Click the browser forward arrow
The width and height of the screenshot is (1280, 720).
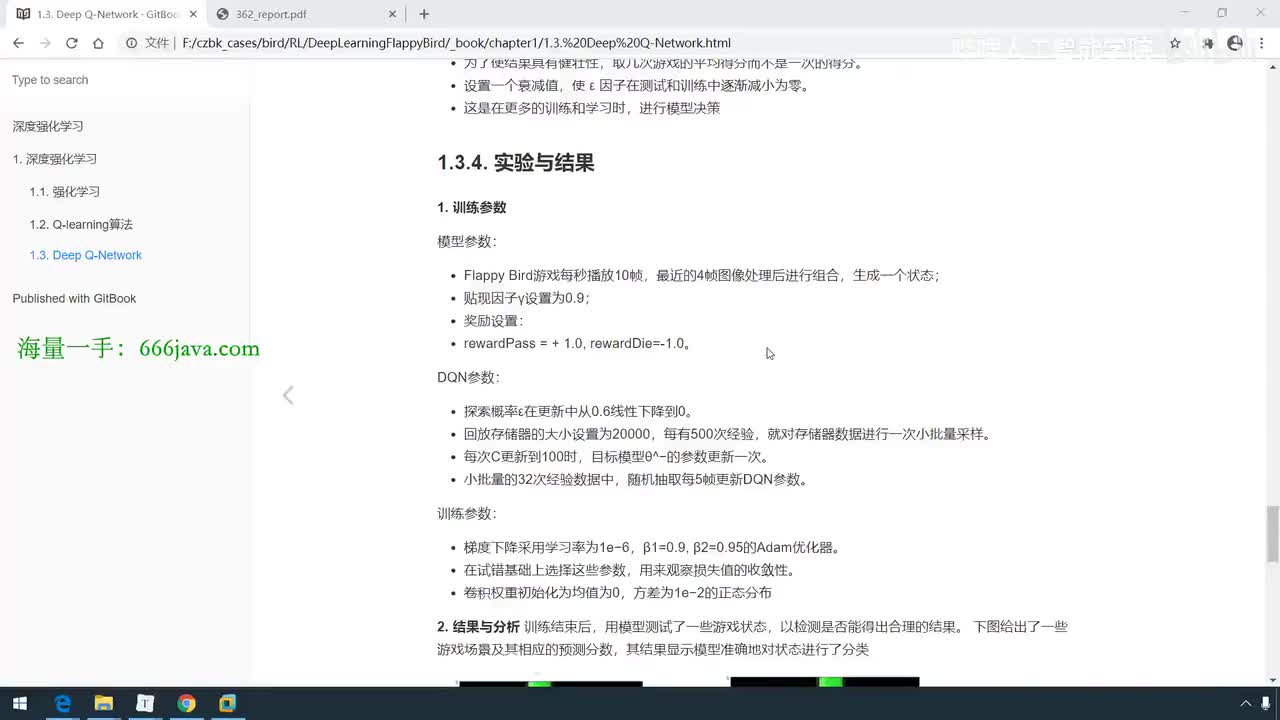point(45,43)
